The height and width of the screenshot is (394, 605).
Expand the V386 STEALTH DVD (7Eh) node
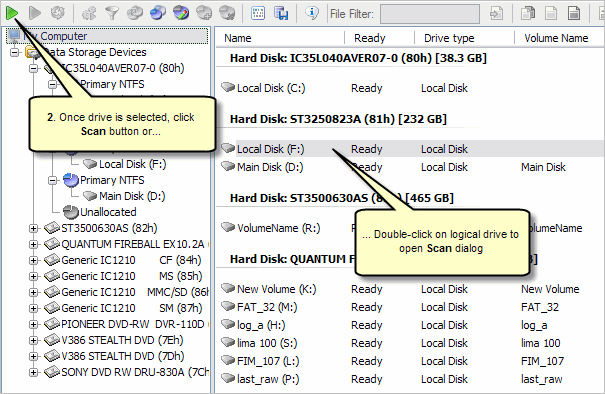coord(34,340)
